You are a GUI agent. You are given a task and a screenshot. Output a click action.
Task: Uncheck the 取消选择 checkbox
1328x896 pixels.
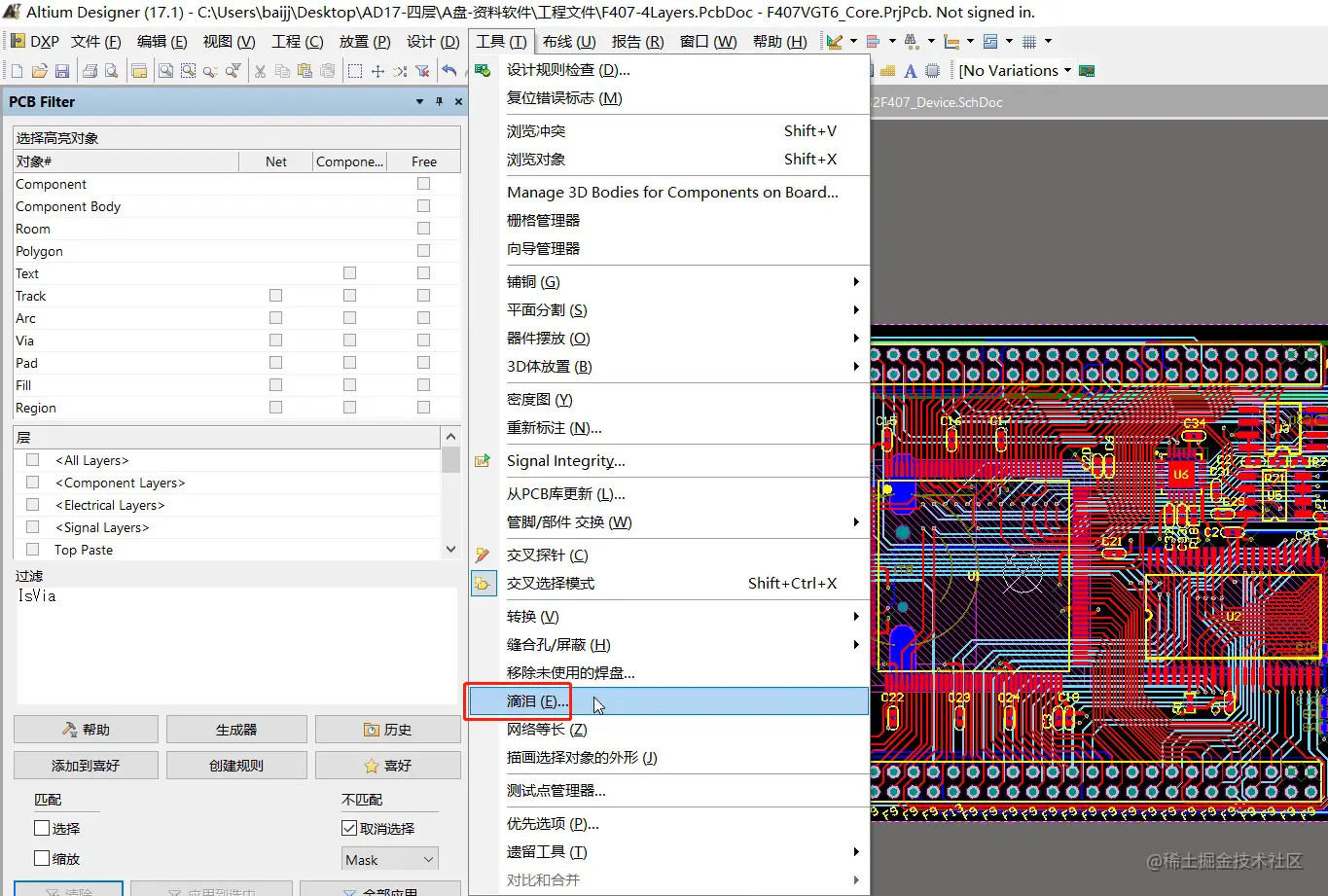pyautogui.click(x=349, y=829)
